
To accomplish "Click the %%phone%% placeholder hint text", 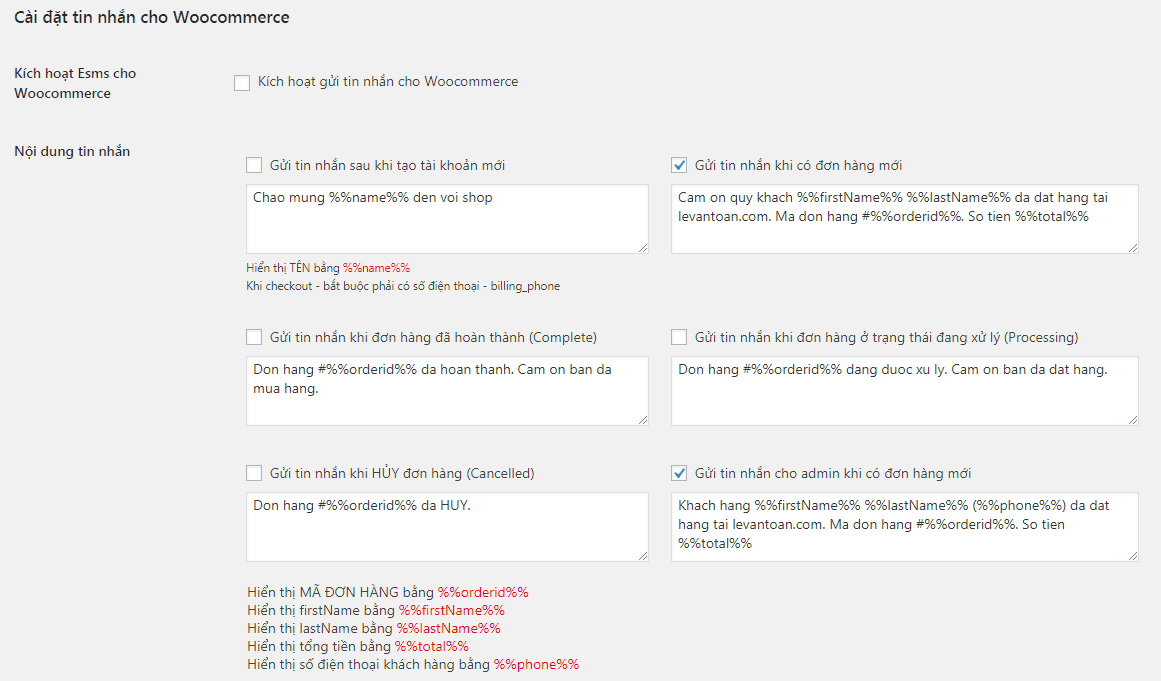I will point(537,663).
